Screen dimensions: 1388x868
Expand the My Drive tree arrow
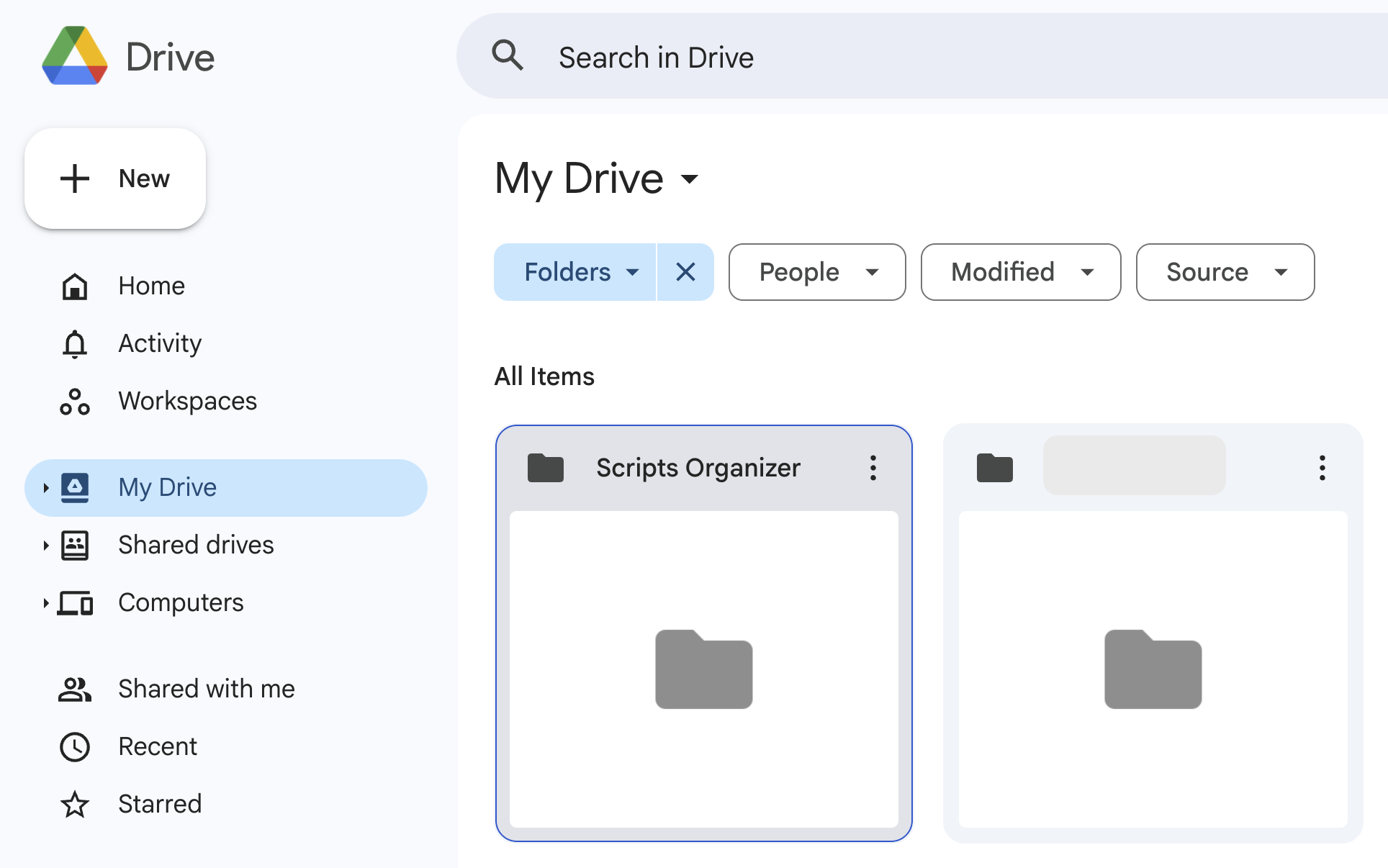click(x=45, y=488)
